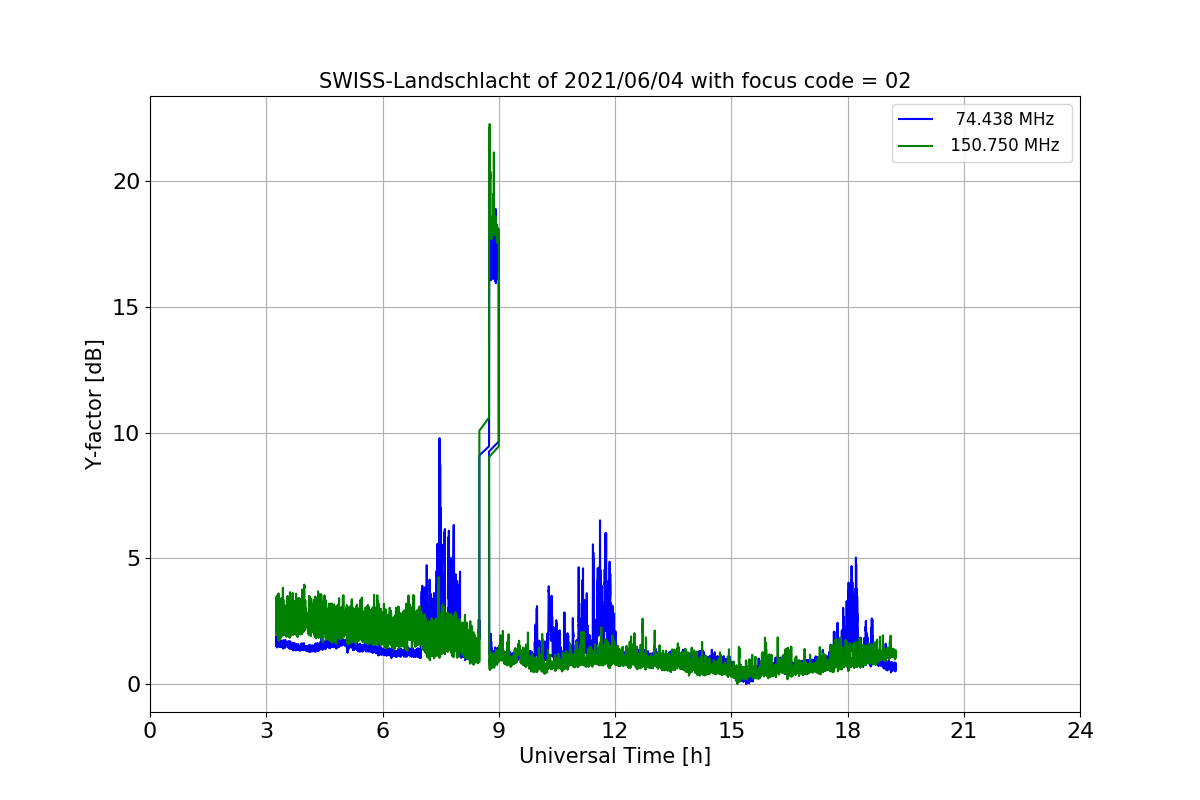Click the blue burst peak near 18 hours
Screen dimensions: 1200x800
coord(855,560)
